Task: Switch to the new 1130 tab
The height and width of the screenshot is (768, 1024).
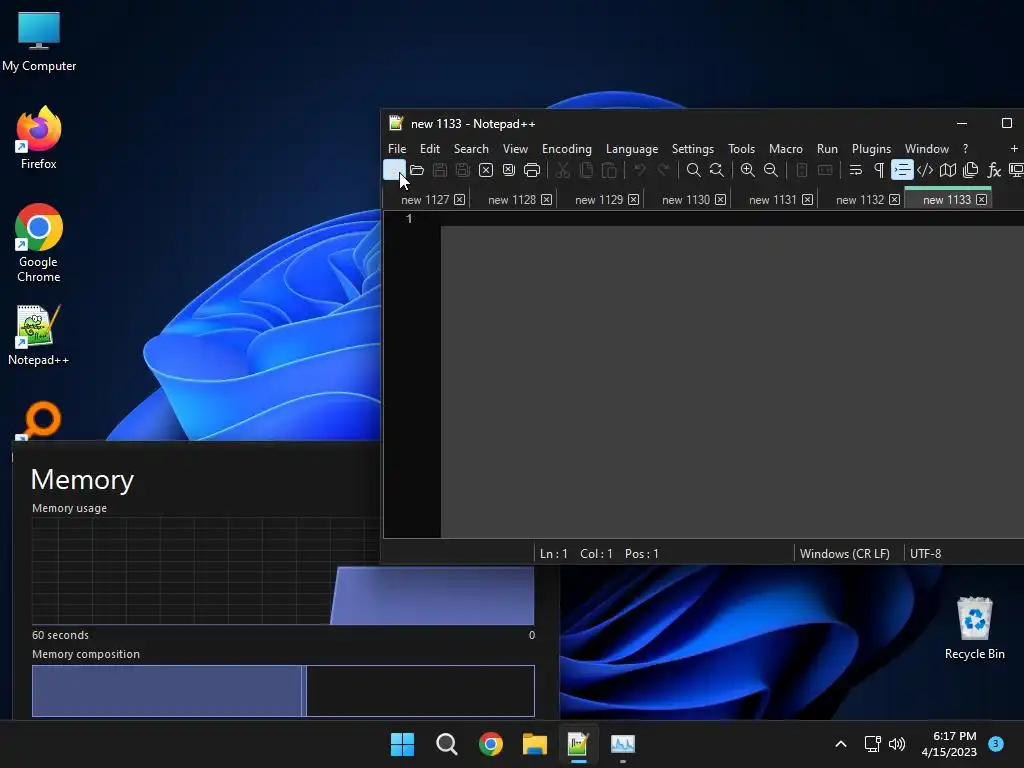Action: point(686,200)
